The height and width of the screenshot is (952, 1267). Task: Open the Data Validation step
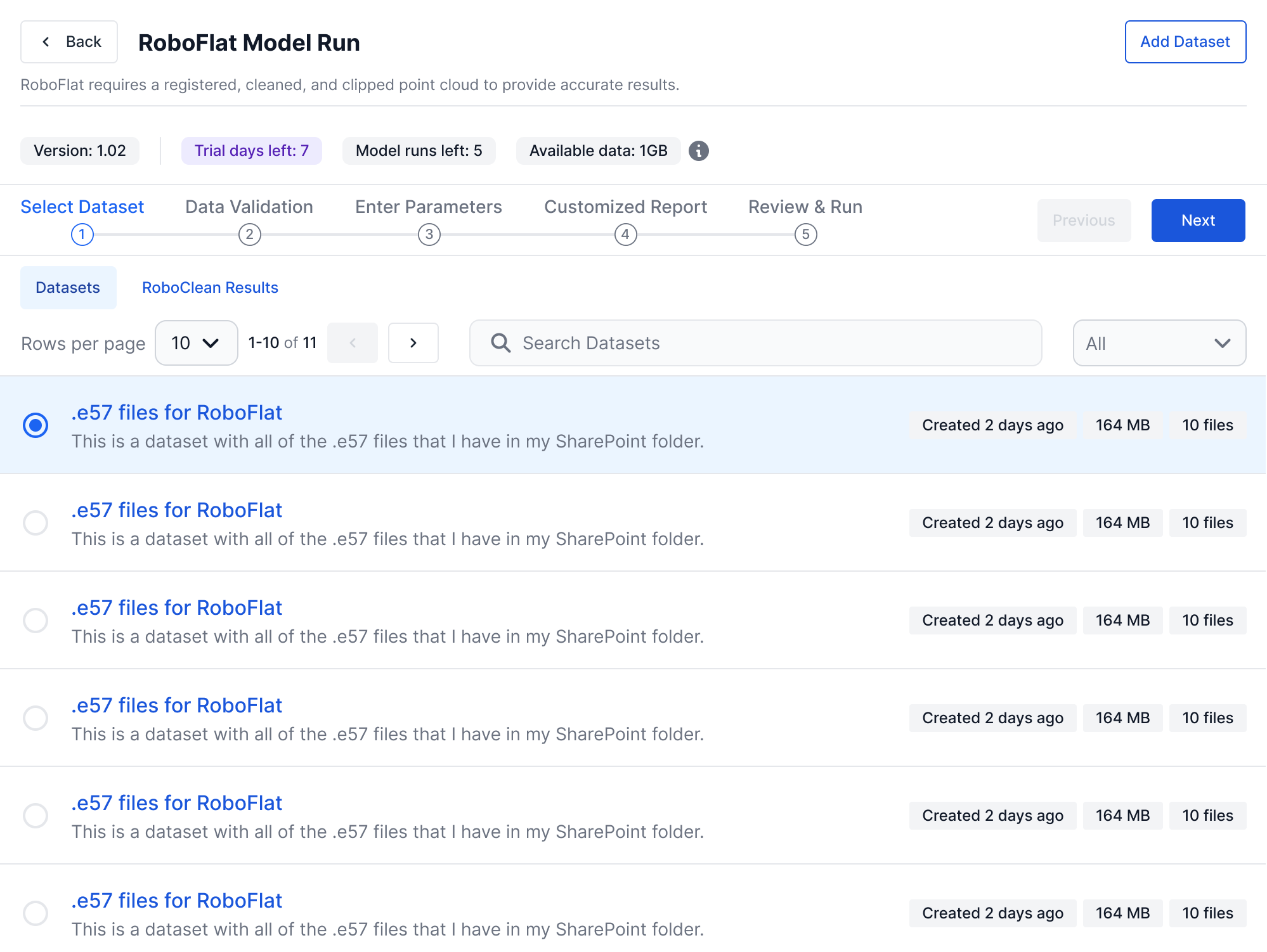249,207
